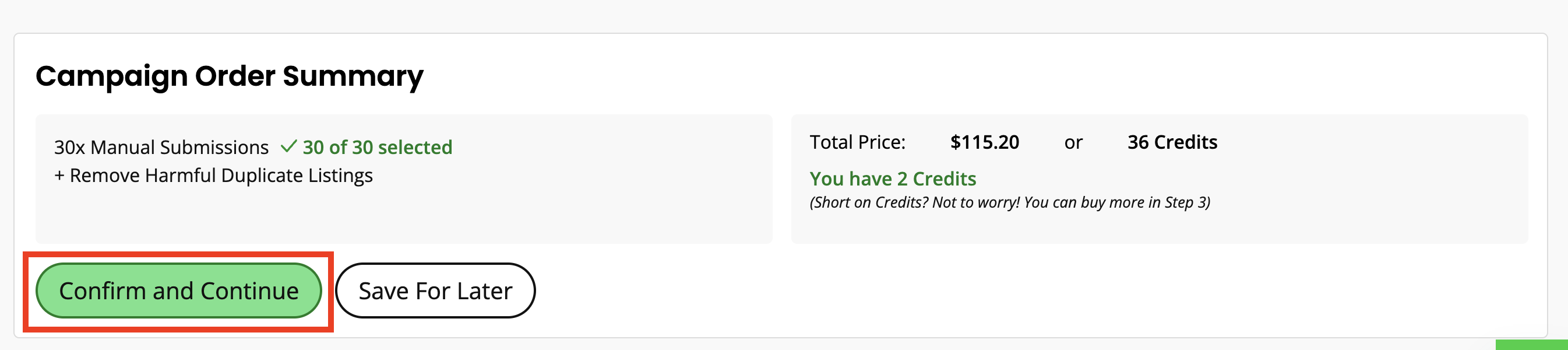
Task: Click the 'Total Price:' label
Action: click(x=857, y=142)
